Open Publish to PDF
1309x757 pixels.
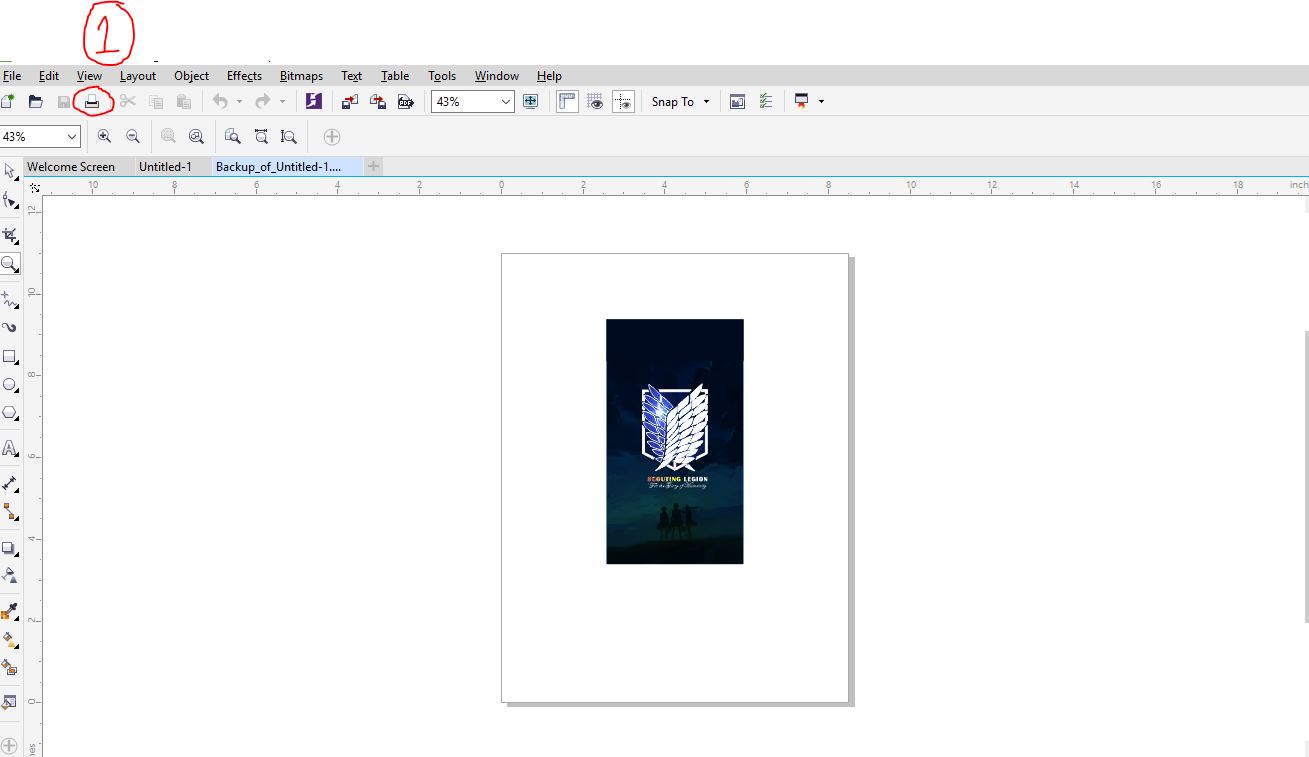[x=405, y=101]
